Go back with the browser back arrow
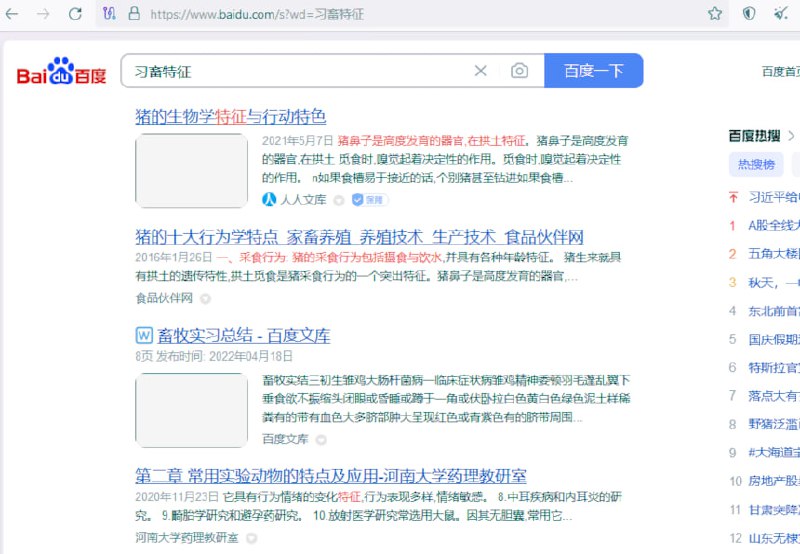The width and height of the screenshot is (800, 554). point(12,14)
